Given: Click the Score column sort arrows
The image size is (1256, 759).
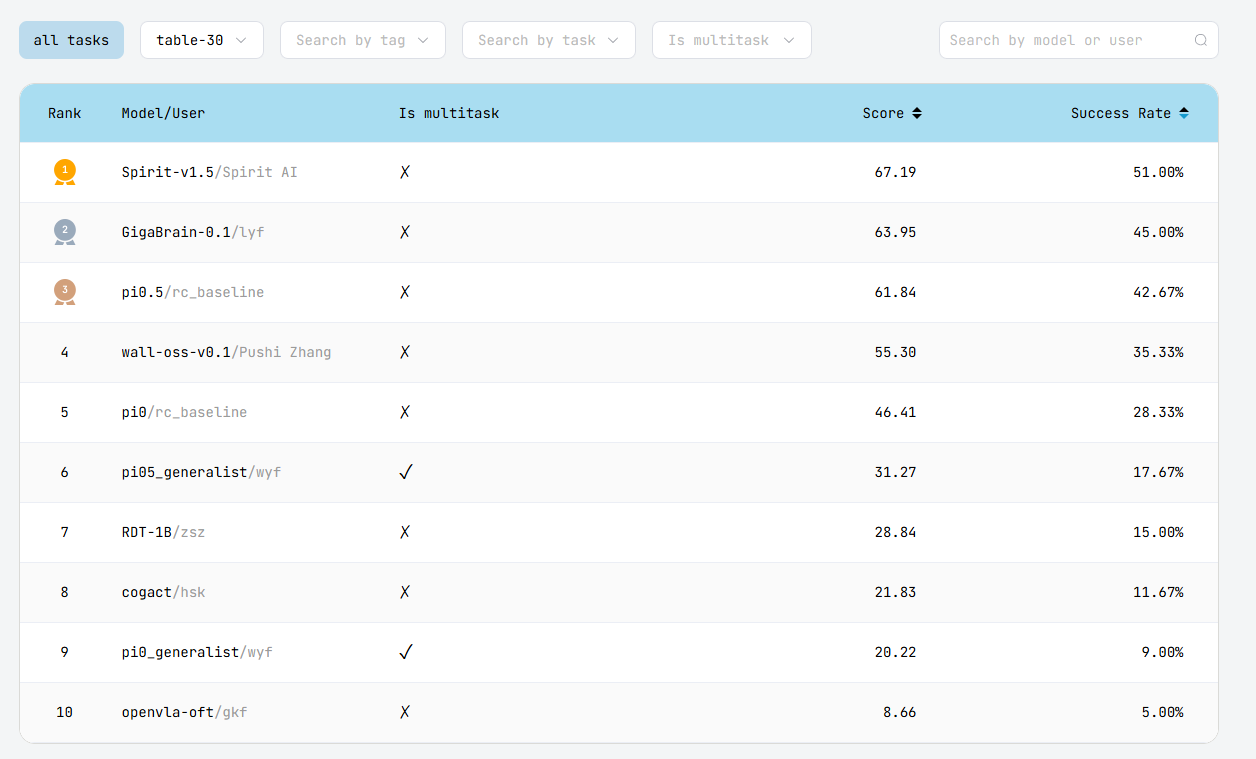Looking at the screenshot, I should coord(917,114).
